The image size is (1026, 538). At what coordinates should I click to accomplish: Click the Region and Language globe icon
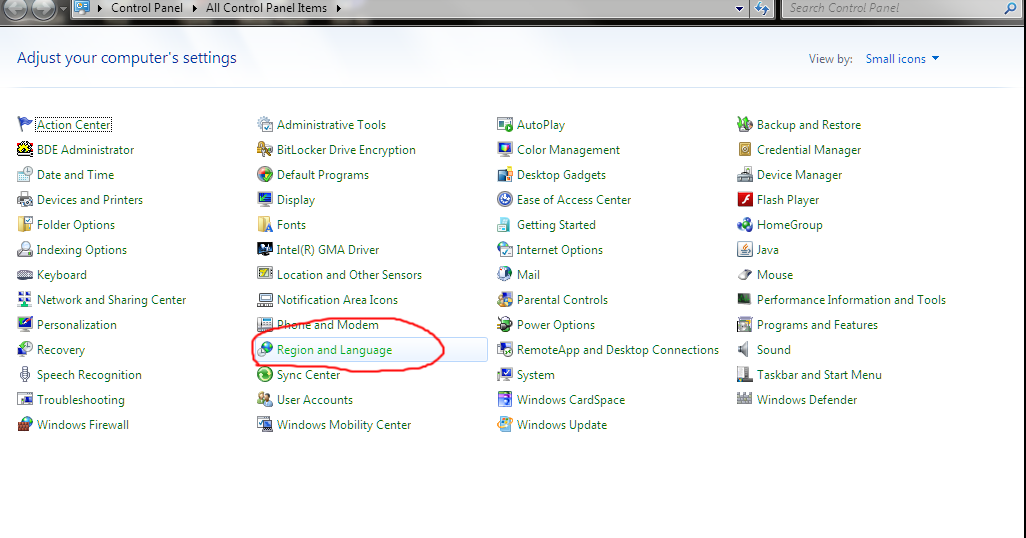click(x=265, y=350)
